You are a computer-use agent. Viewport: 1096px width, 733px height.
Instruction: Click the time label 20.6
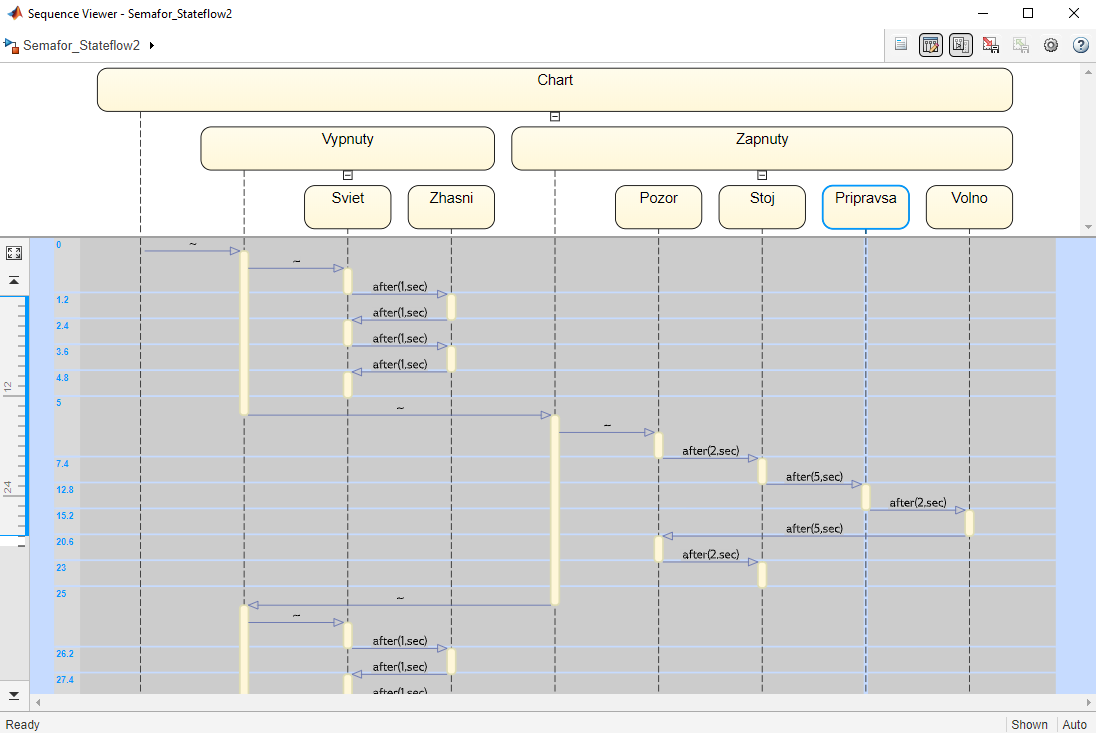[x=65, y=542]
